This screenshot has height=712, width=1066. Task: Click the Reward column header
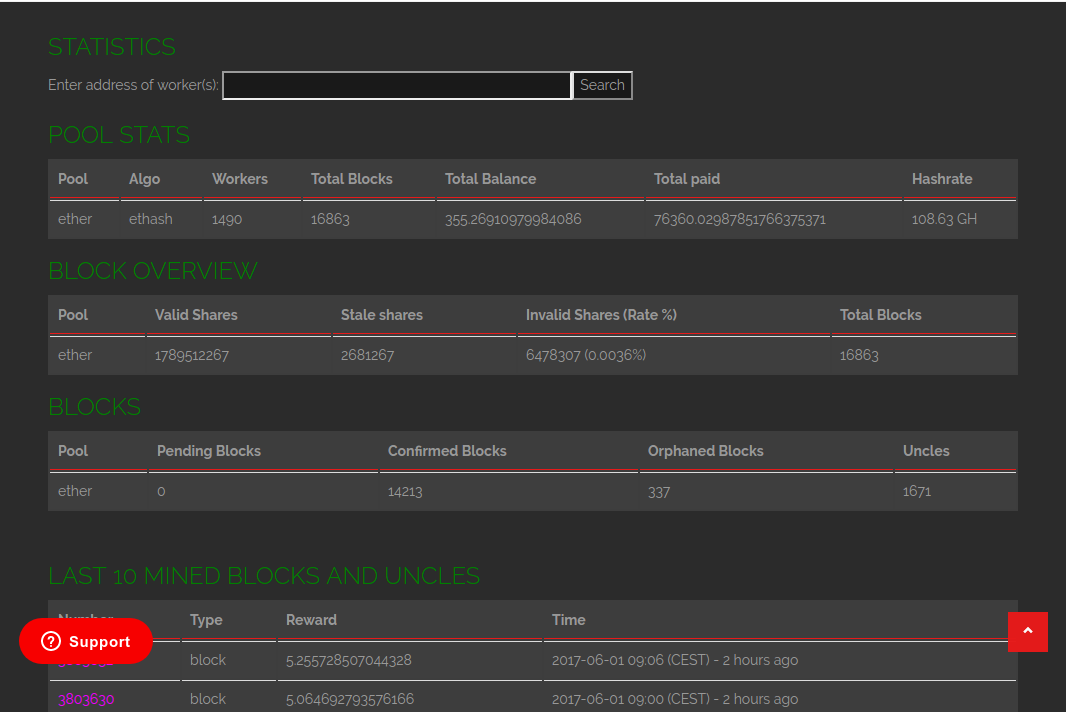click(x=311, y=620)
